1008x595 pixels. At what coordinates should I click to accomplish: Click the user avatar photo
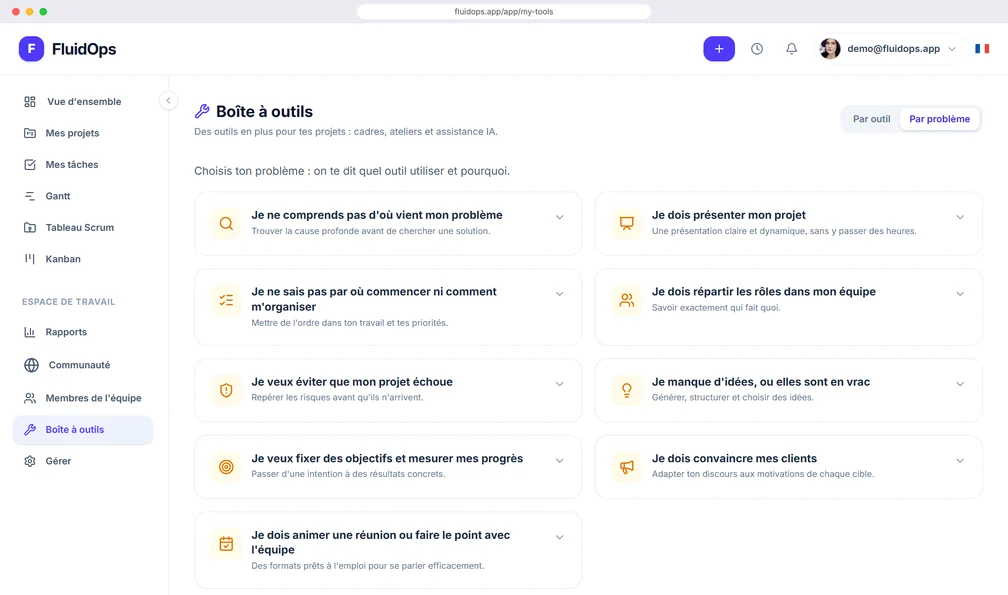[830, 49]
